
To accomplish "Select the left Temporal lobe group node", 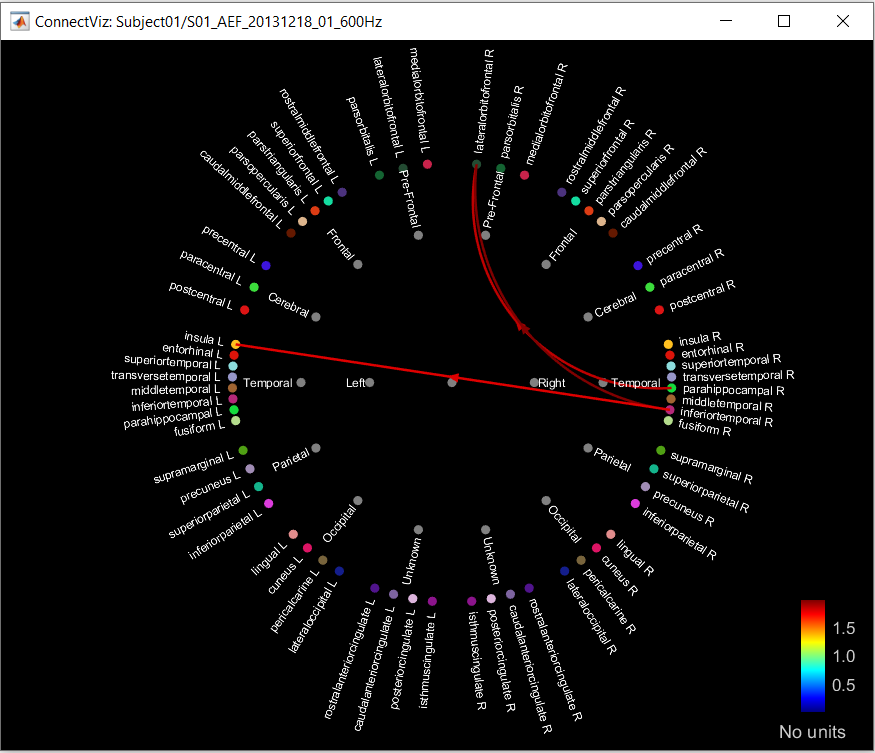I will pos(301,382).
